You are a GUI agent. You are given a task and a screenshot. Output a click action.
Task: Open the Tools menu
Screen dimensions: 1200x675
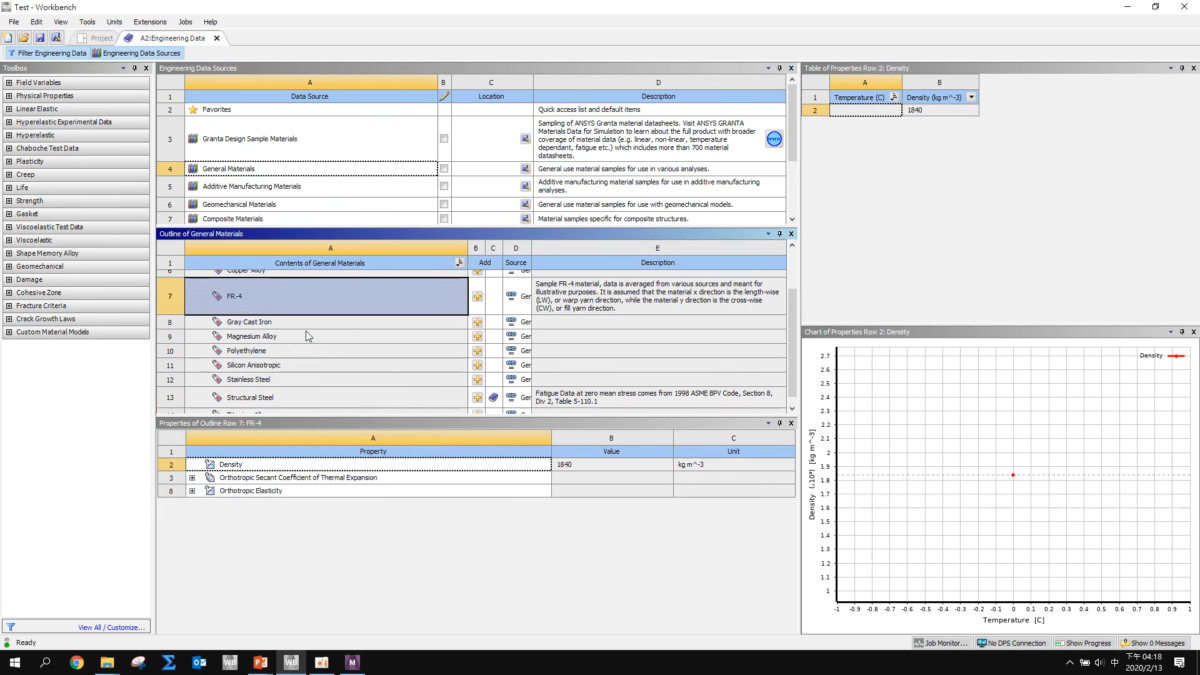click(88, 21)
